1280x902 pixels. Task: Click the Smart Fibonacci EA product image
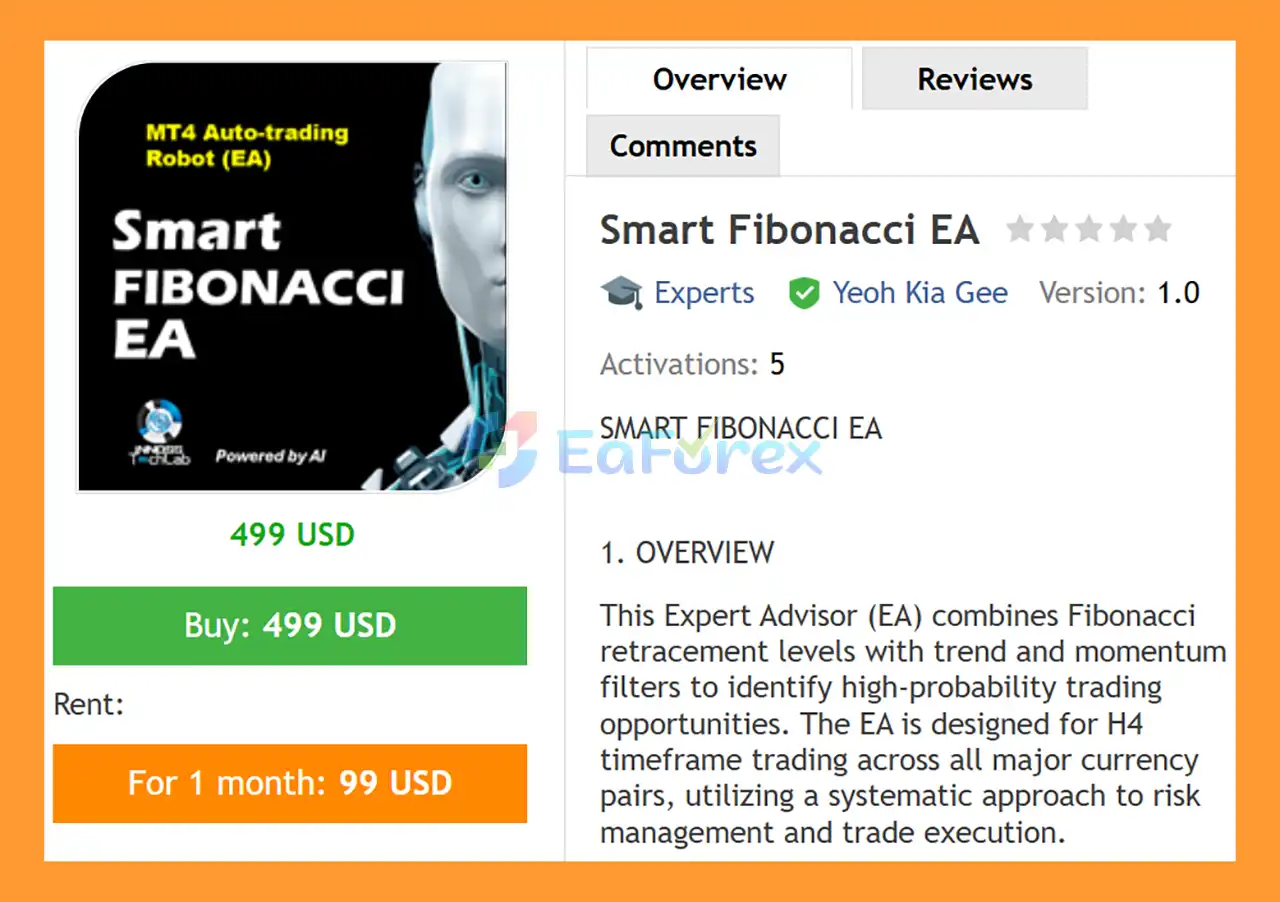pyautogui.click(x=291, y=276)
